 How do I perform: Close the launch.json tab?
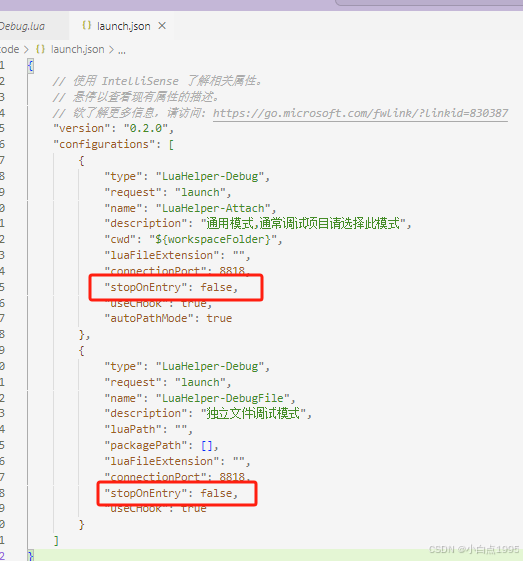tap(162, 26)
